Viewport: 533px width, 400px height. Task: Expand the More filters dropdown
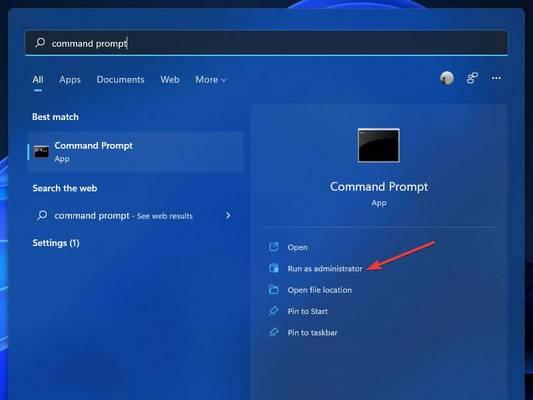point(211,80)
